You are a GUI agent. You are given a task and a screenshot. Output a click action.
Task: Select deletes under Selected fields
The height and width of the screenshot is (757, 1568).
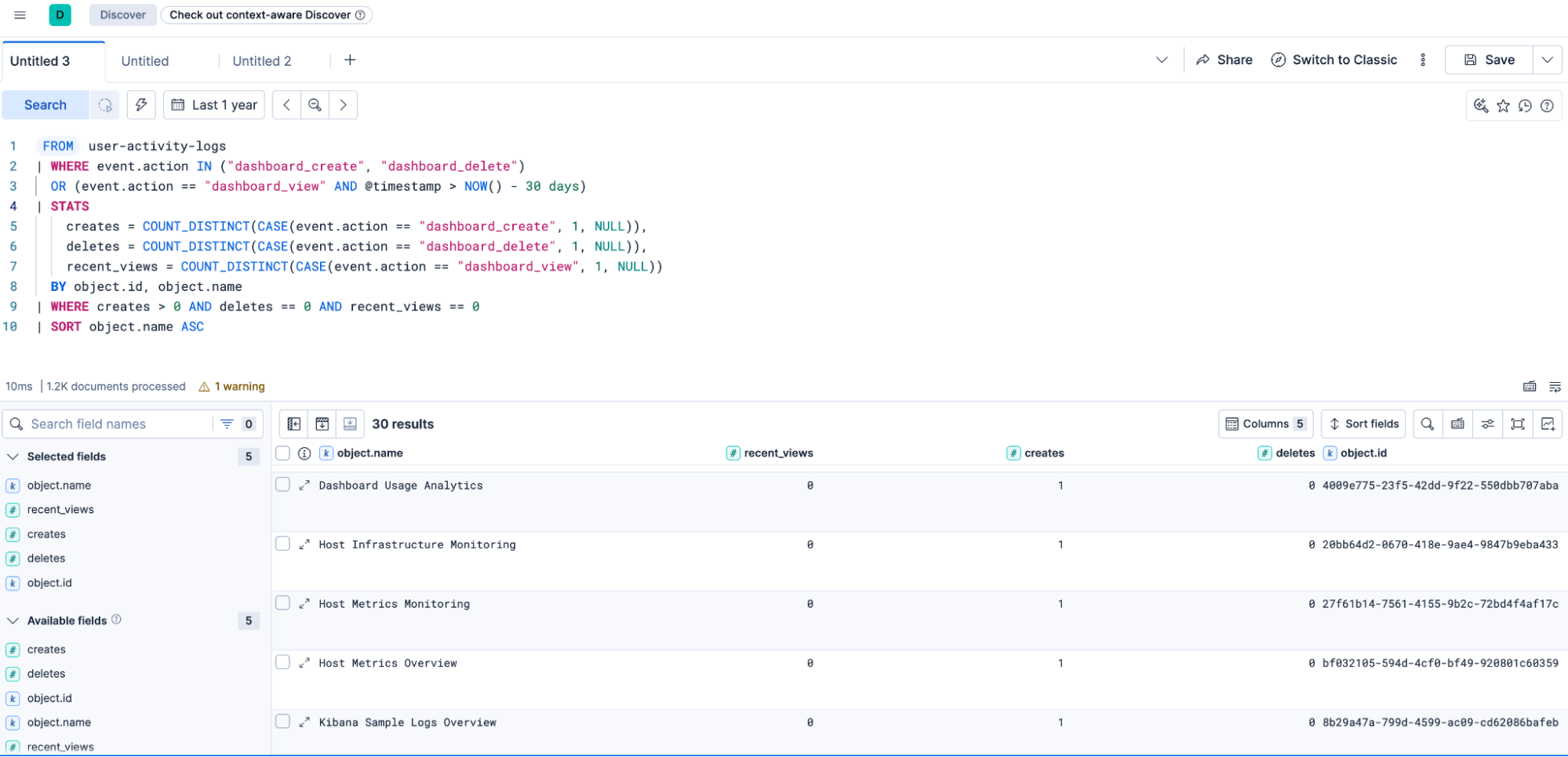[x=46, y=559]
